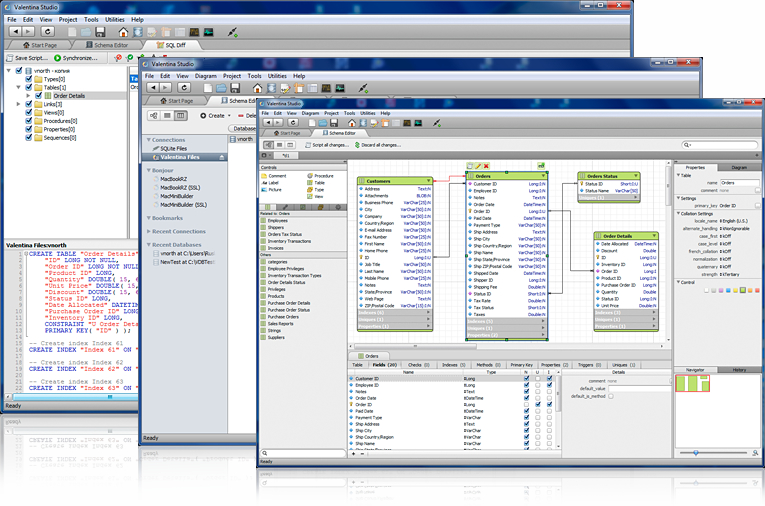
Task: Click the Refresh button in back SQL Diff window
Action: [47, 32]
